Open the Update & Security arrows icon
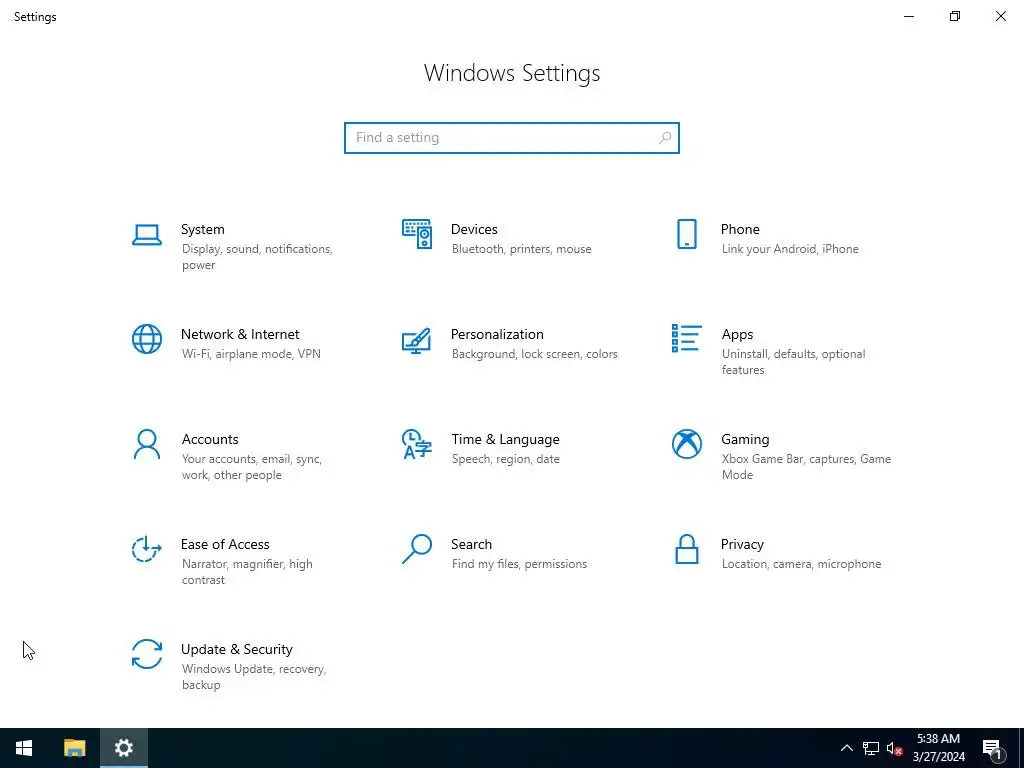 pos(147,654)
